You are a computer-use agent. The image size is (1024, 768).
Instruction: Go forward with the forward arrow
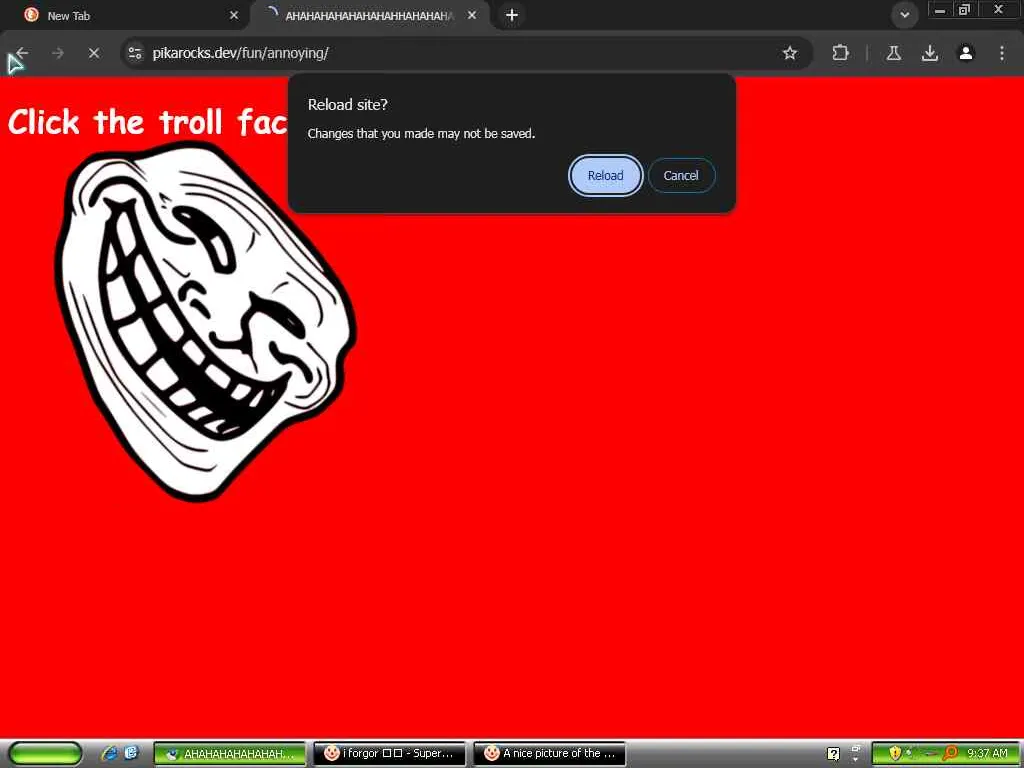click(58, 53)
